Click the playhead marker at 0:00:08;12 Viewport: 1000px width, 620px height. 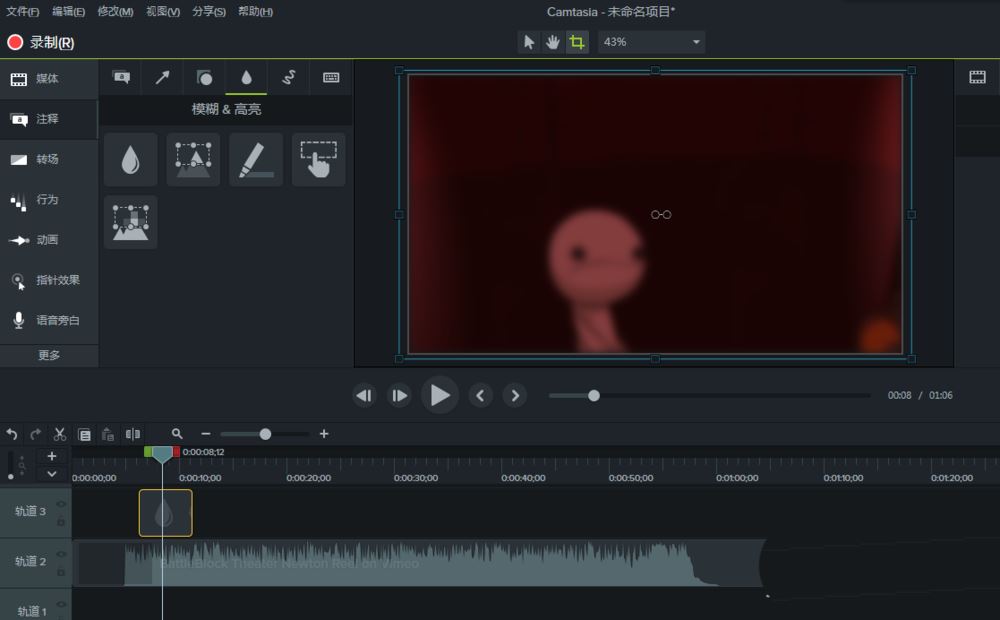pos(162,454)
